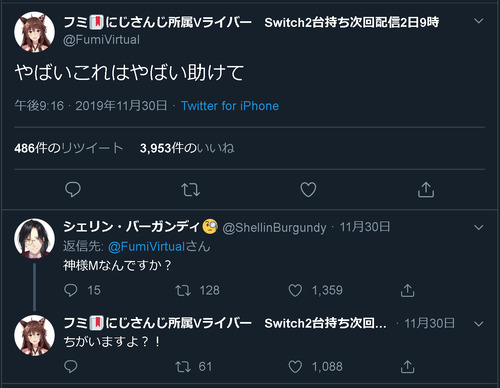Open chevron menu on the ちがいますよ reply

click(x=479, y=324)
